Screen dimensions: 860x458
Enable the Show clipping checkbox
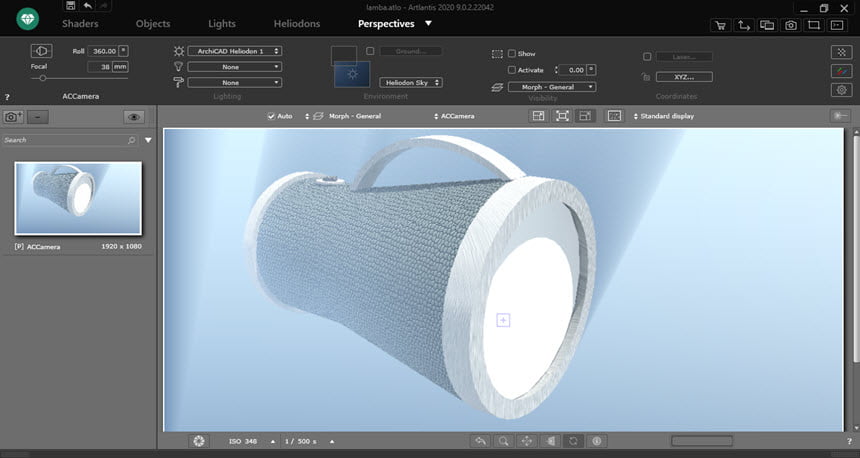click(512, 54)
